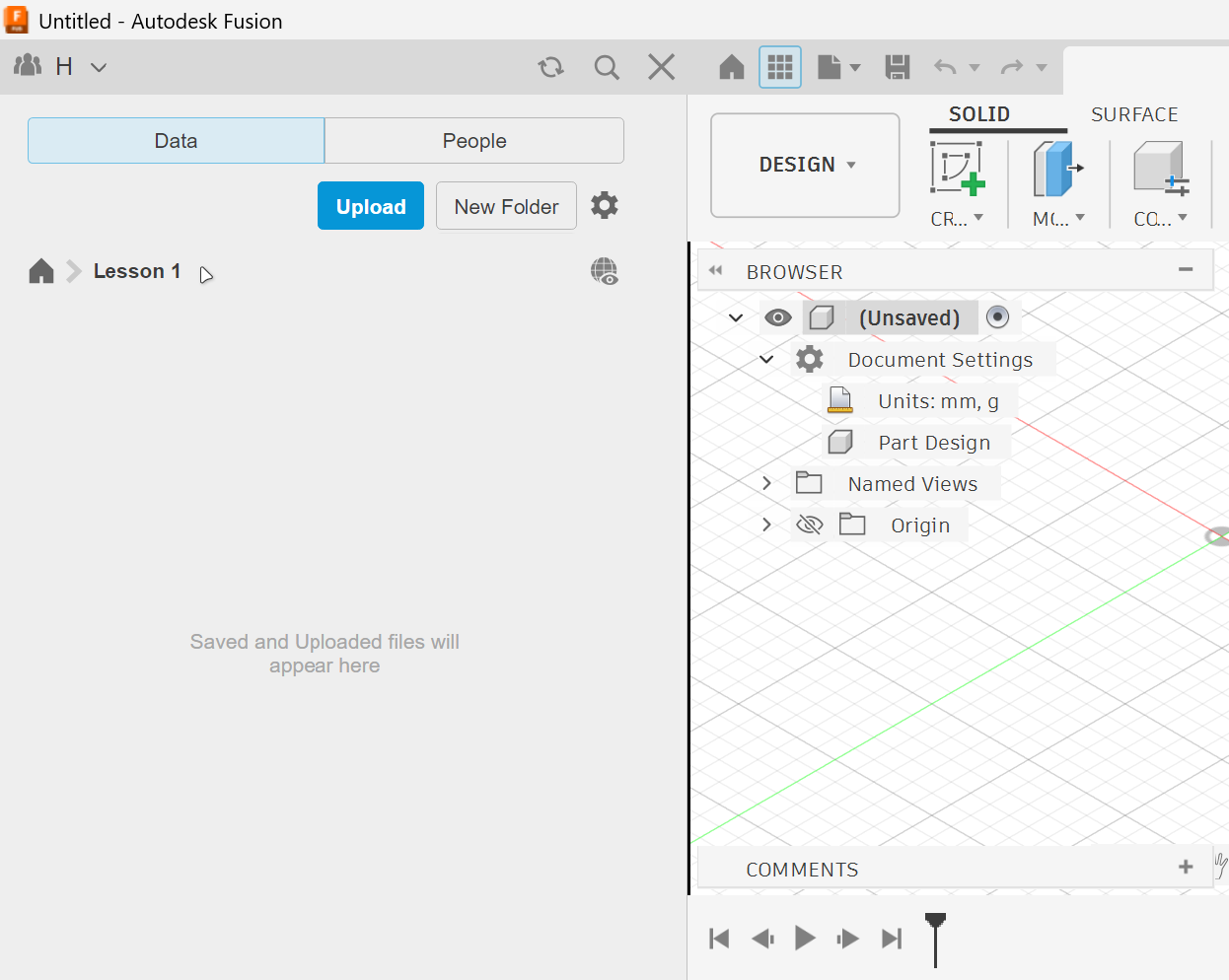Switch to the People tab
Viewport: 1229px width, 980px height.
(x=474, y=141)
